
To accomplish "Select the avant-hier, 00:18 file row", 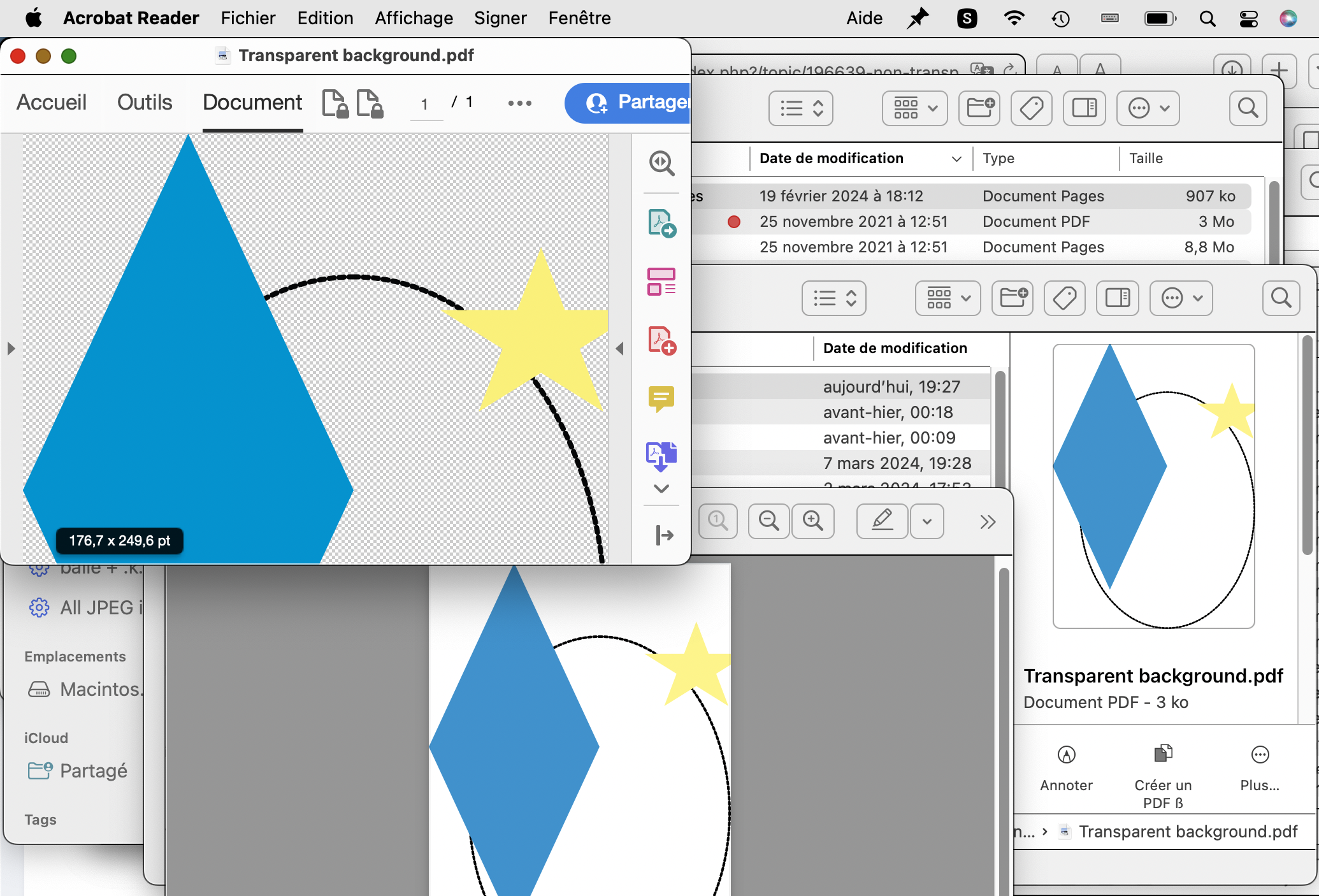I will [x=841, y=412].
